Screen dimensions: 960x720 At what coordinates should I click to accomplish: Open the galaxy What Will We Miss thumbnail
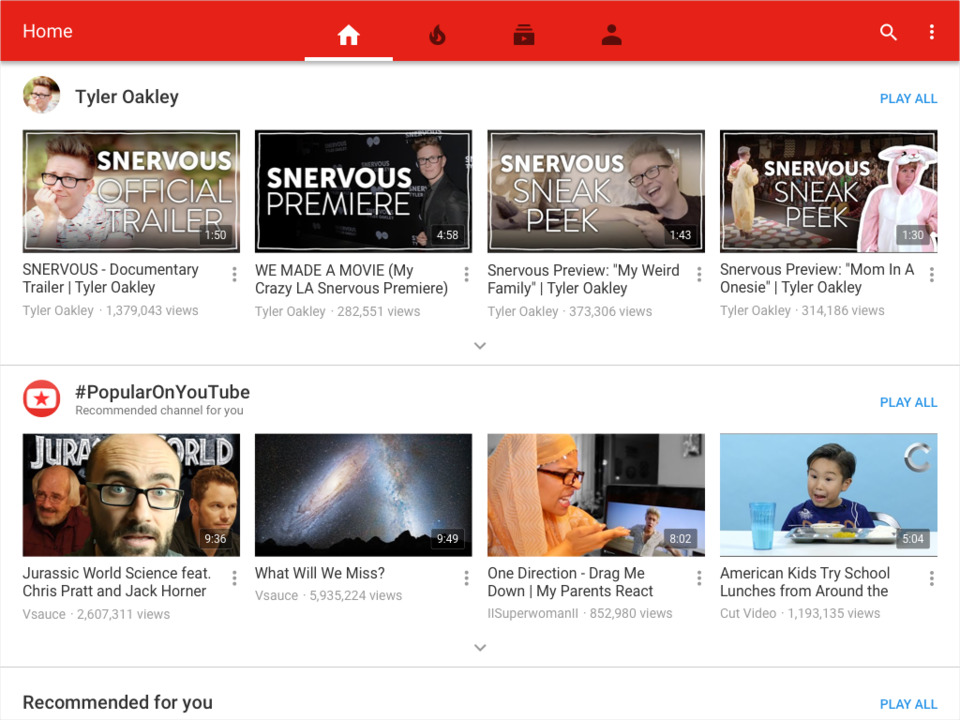363,495
